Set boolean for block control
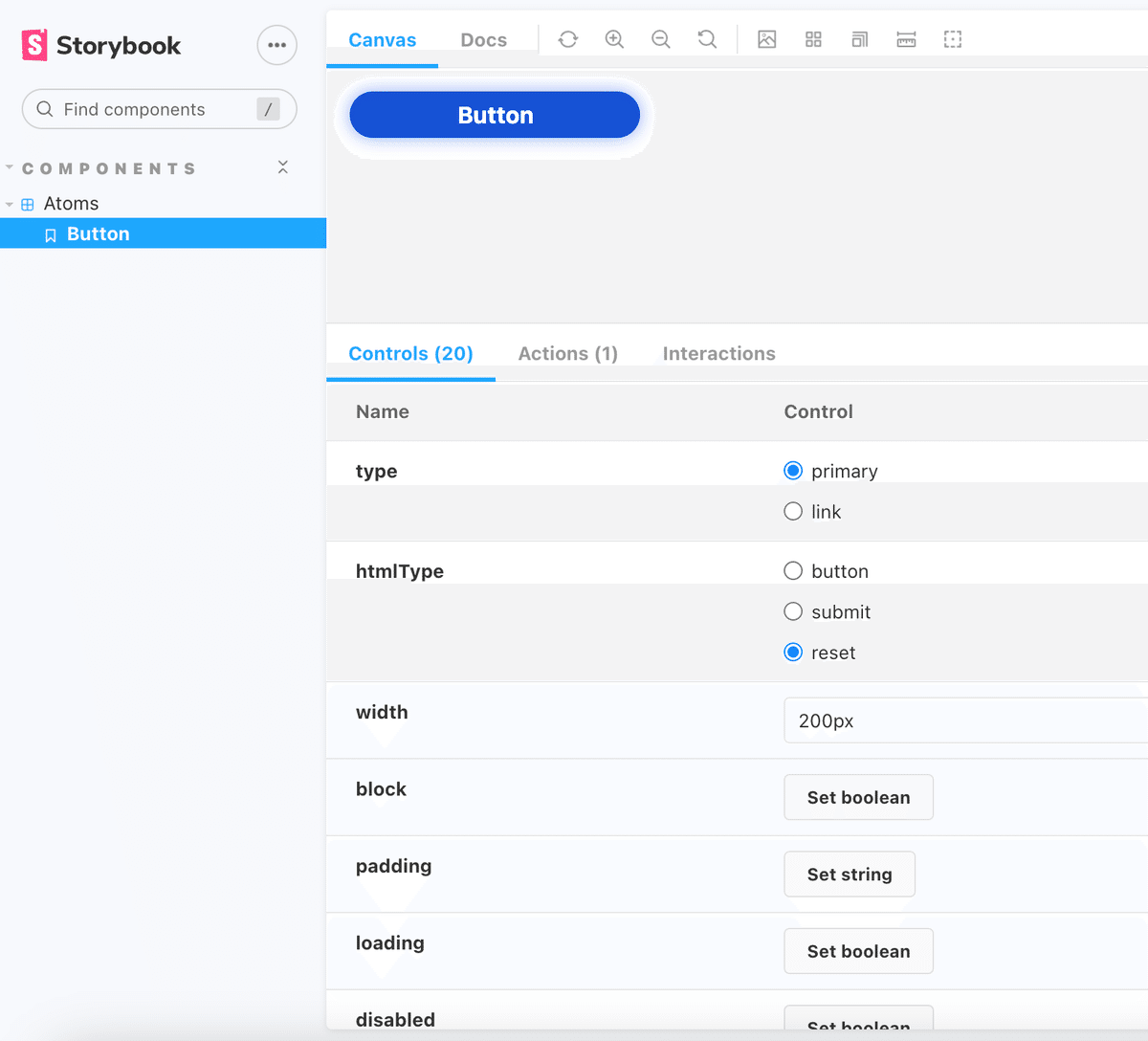The width and height of the screenshot is (1148, 1041). click(x=859, y=797)
